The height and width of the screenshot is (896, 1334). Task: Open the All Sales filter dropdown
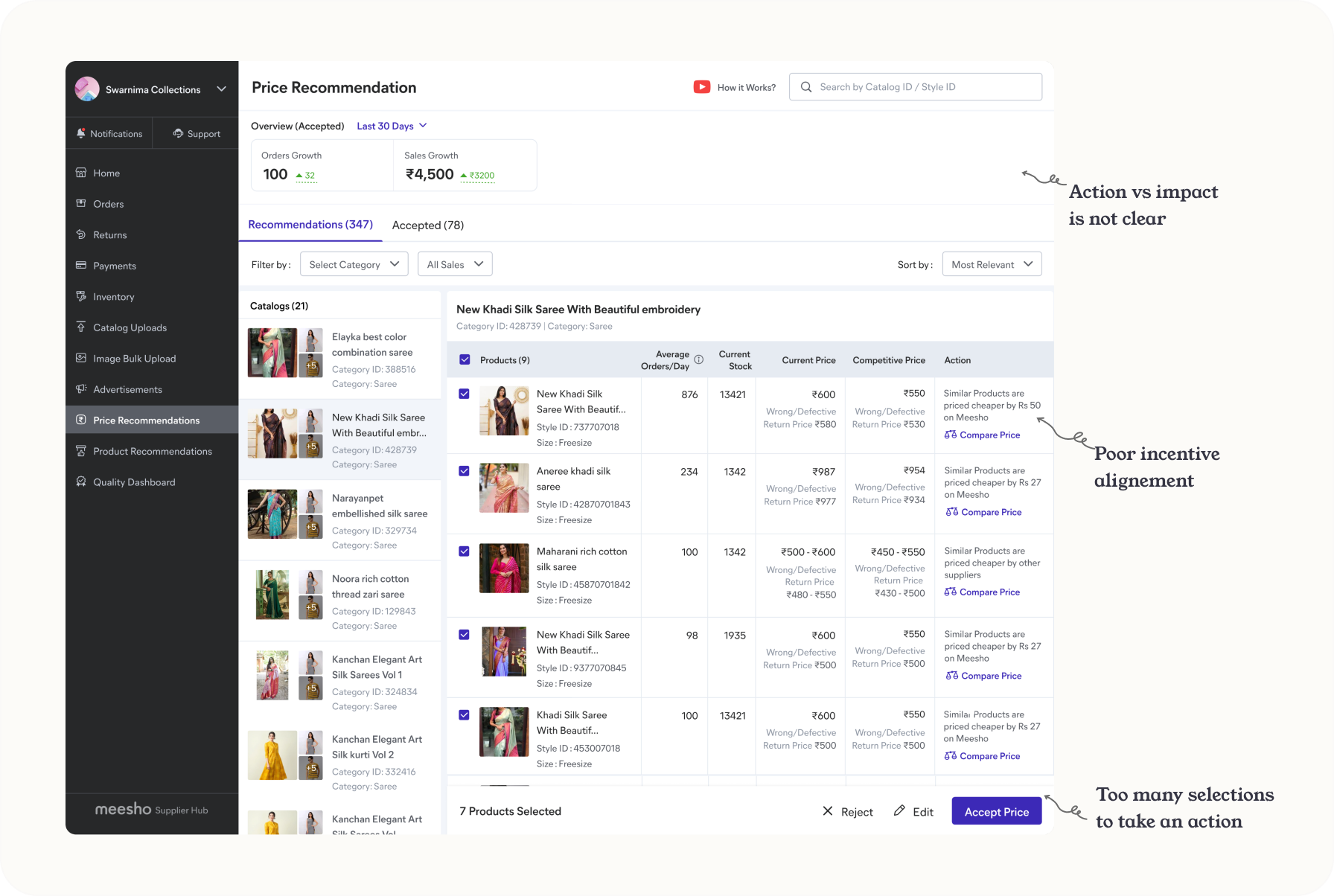[455, 264]
